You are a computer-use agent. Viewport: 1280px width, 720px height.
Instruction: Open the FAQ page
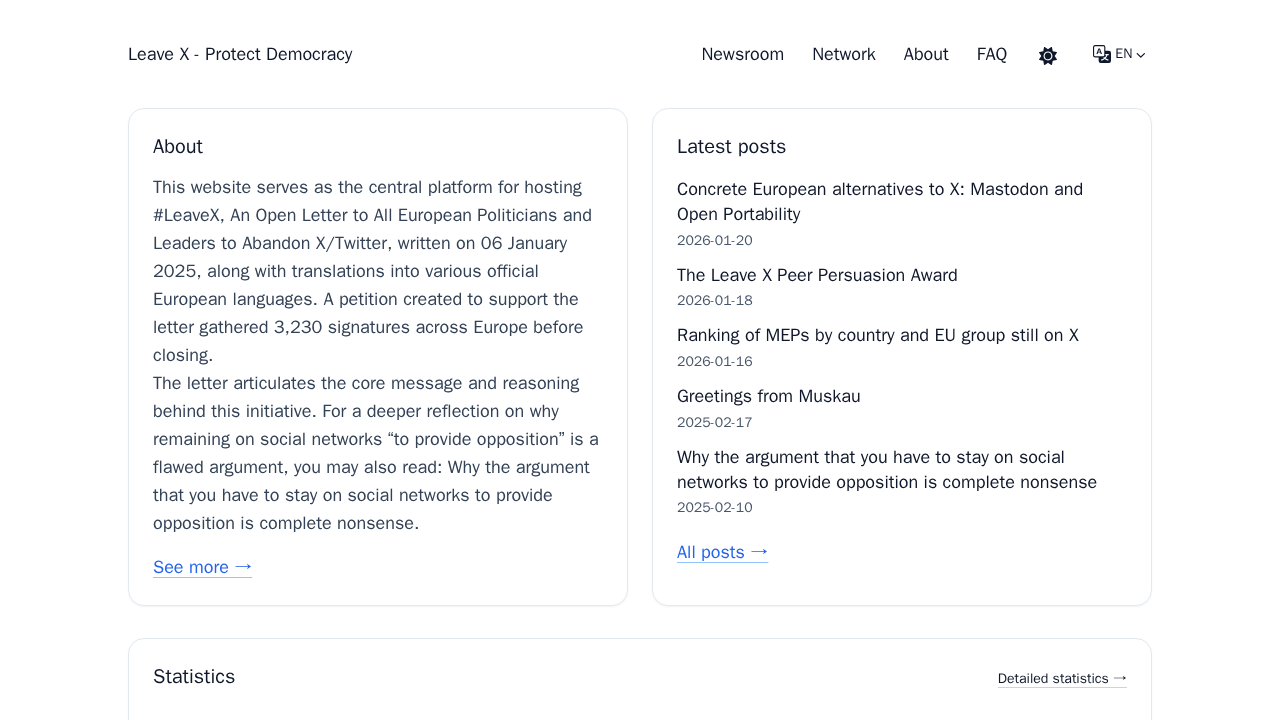tap(992, 54)
